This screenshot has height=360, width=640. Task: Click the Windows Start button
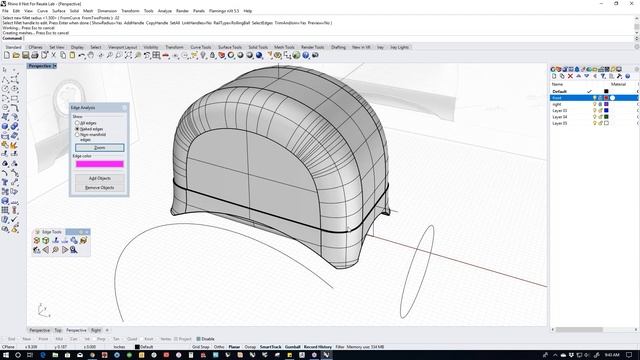(x=6, y=355)
